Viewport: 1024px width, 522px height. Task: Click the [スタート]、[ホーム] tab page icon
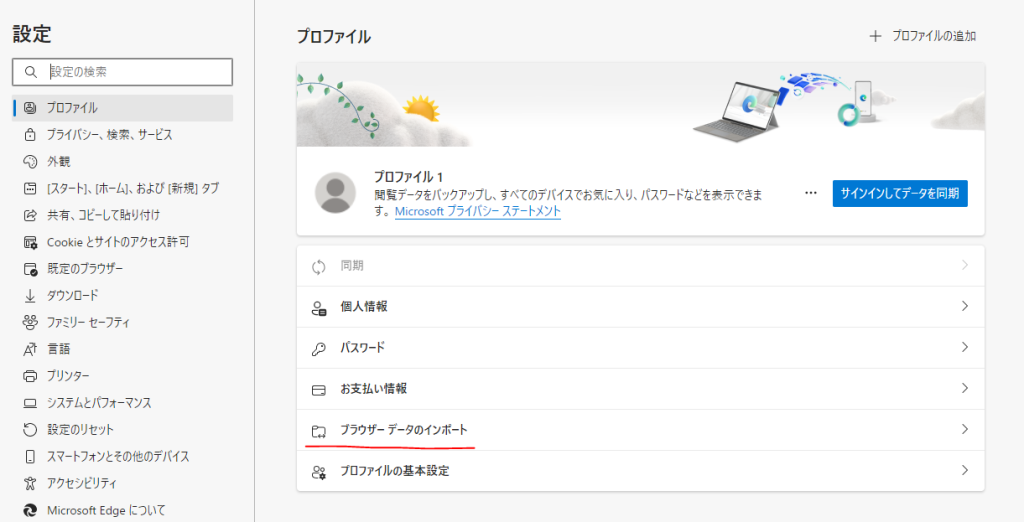click(x=30, y=188)
